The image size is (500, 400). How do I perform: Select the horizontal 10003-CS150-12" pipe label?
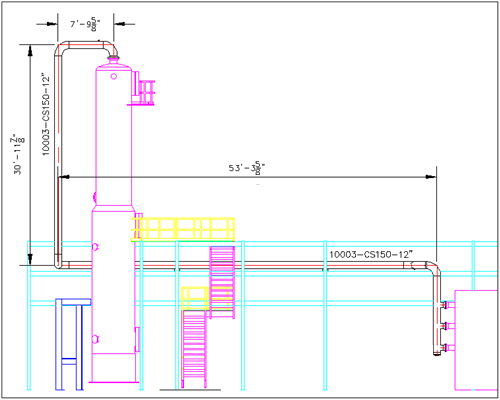(x=371, y=255)
